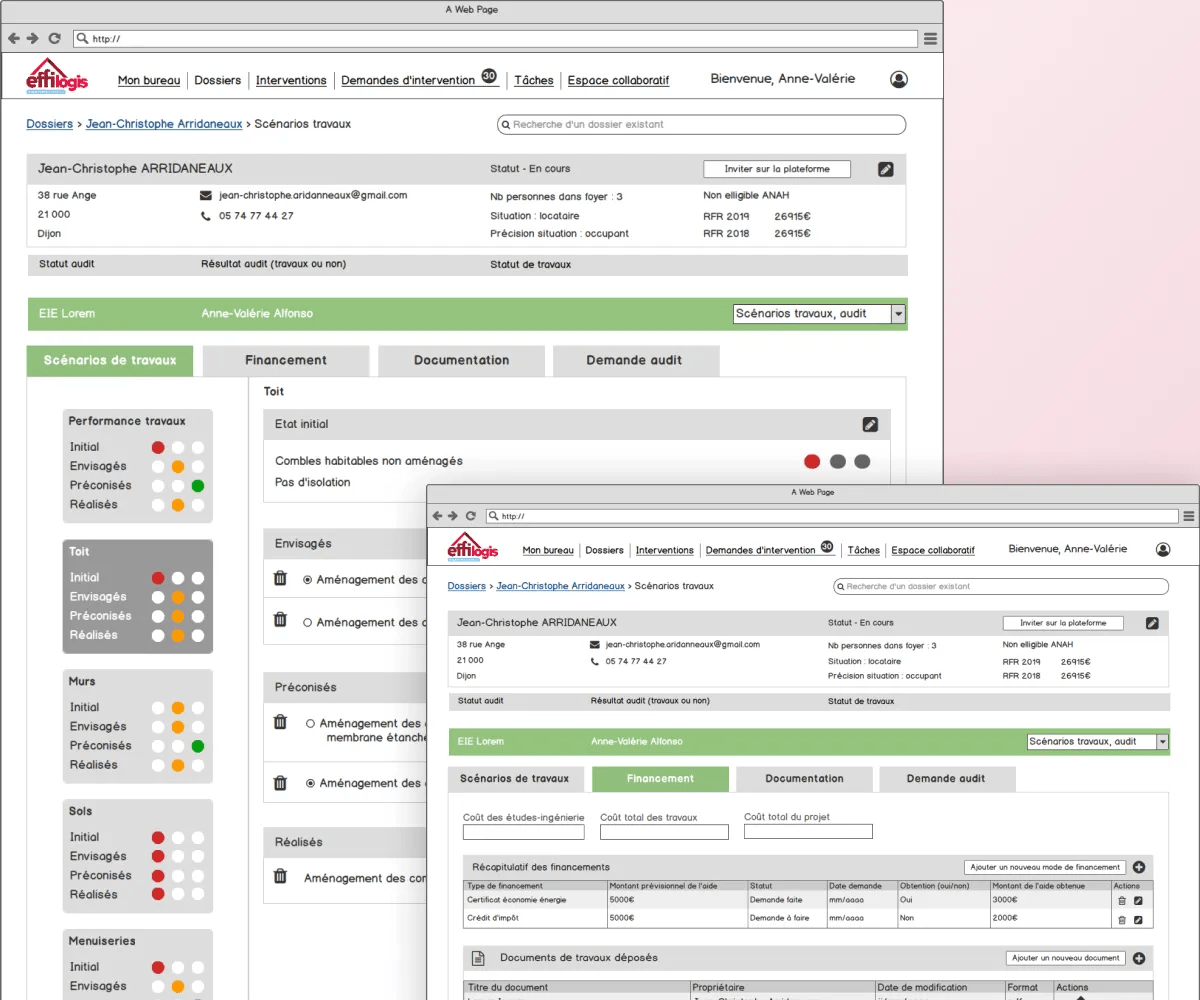Click the browser back arrow in the front Financement window

(437, 516)
